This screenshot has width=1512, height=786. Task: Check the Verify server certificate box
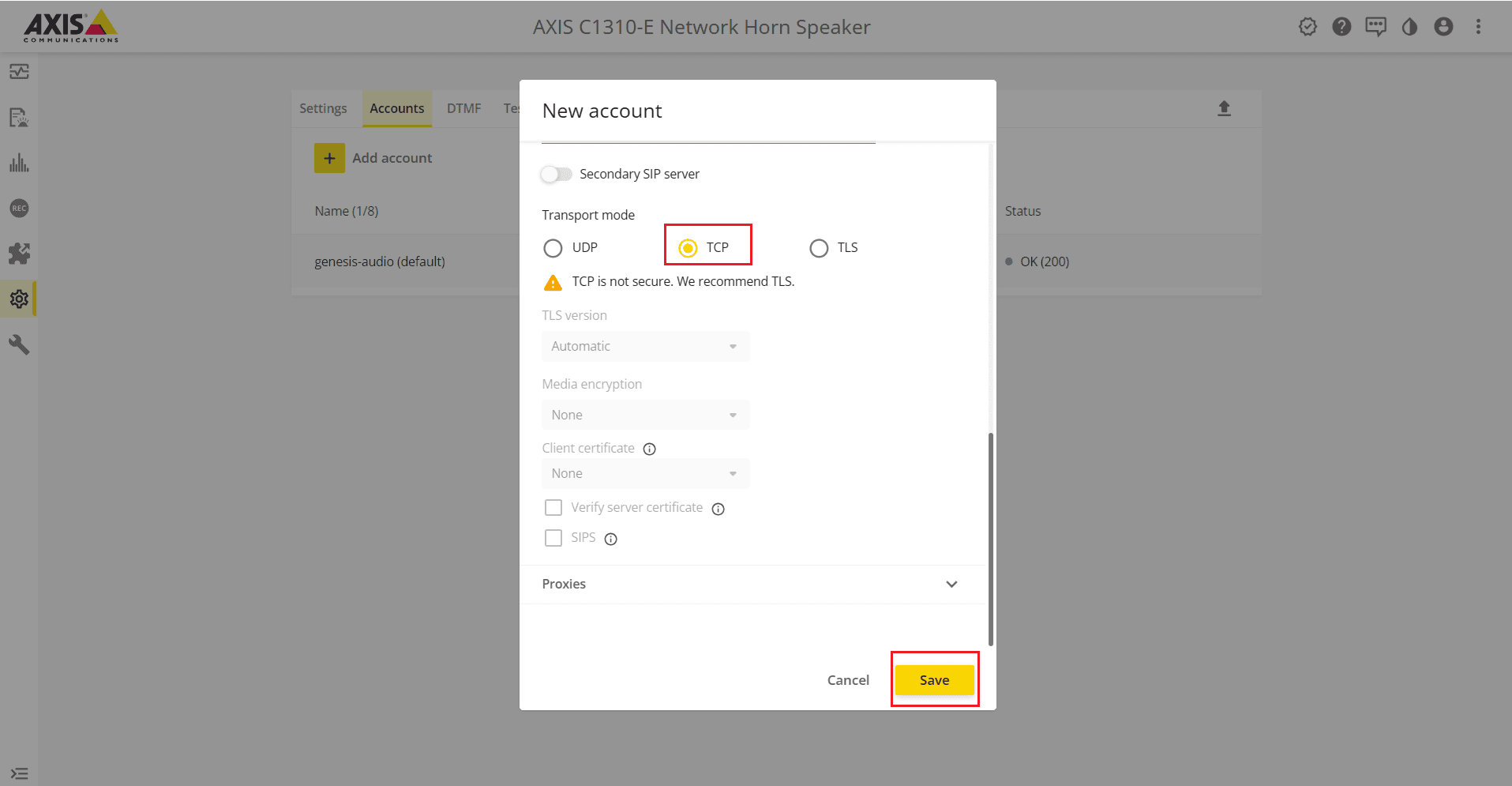click(553, 507)
